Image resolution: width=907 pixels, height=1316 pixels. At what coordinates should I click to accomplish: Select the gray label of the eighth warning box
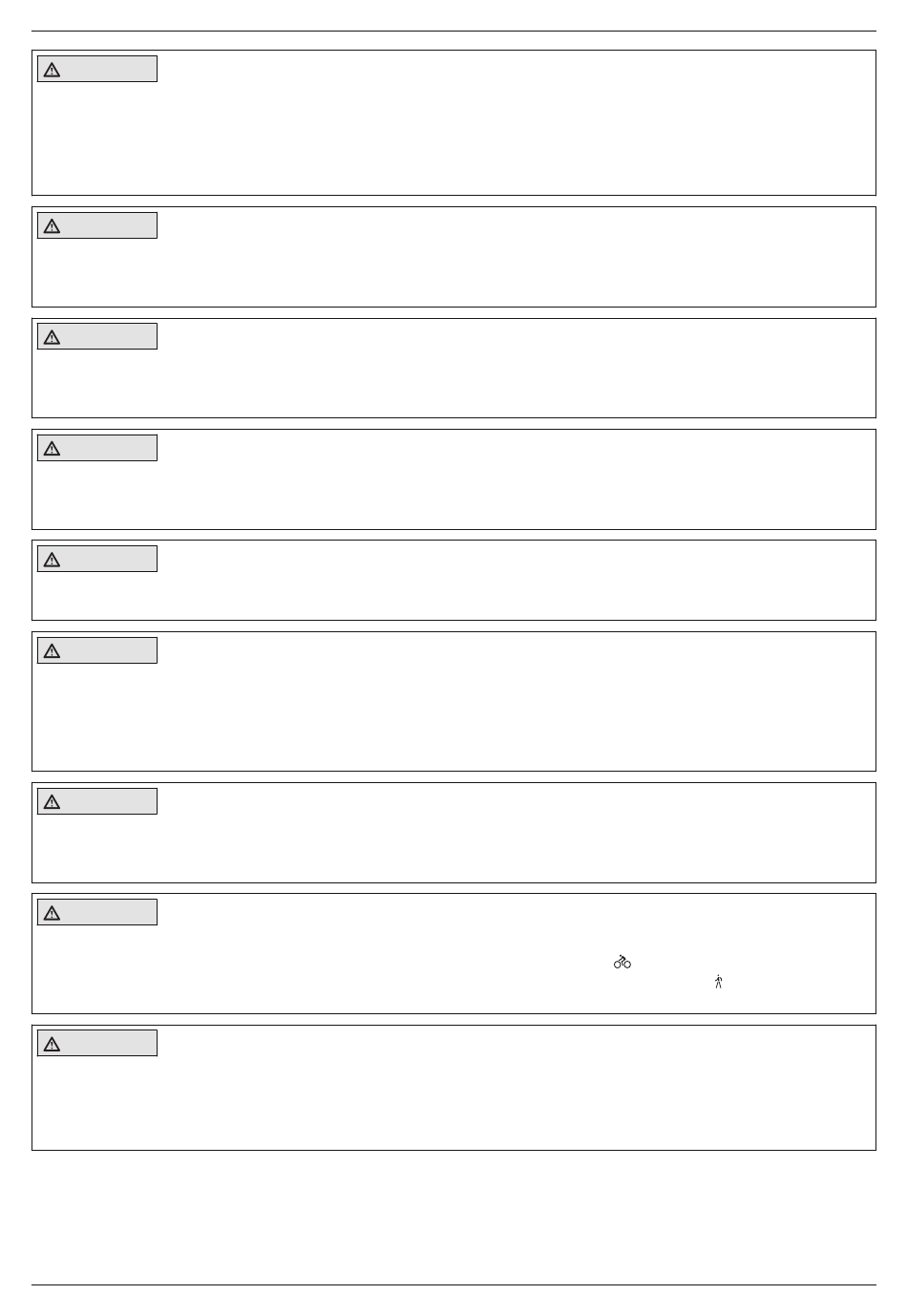pos(97,912)
